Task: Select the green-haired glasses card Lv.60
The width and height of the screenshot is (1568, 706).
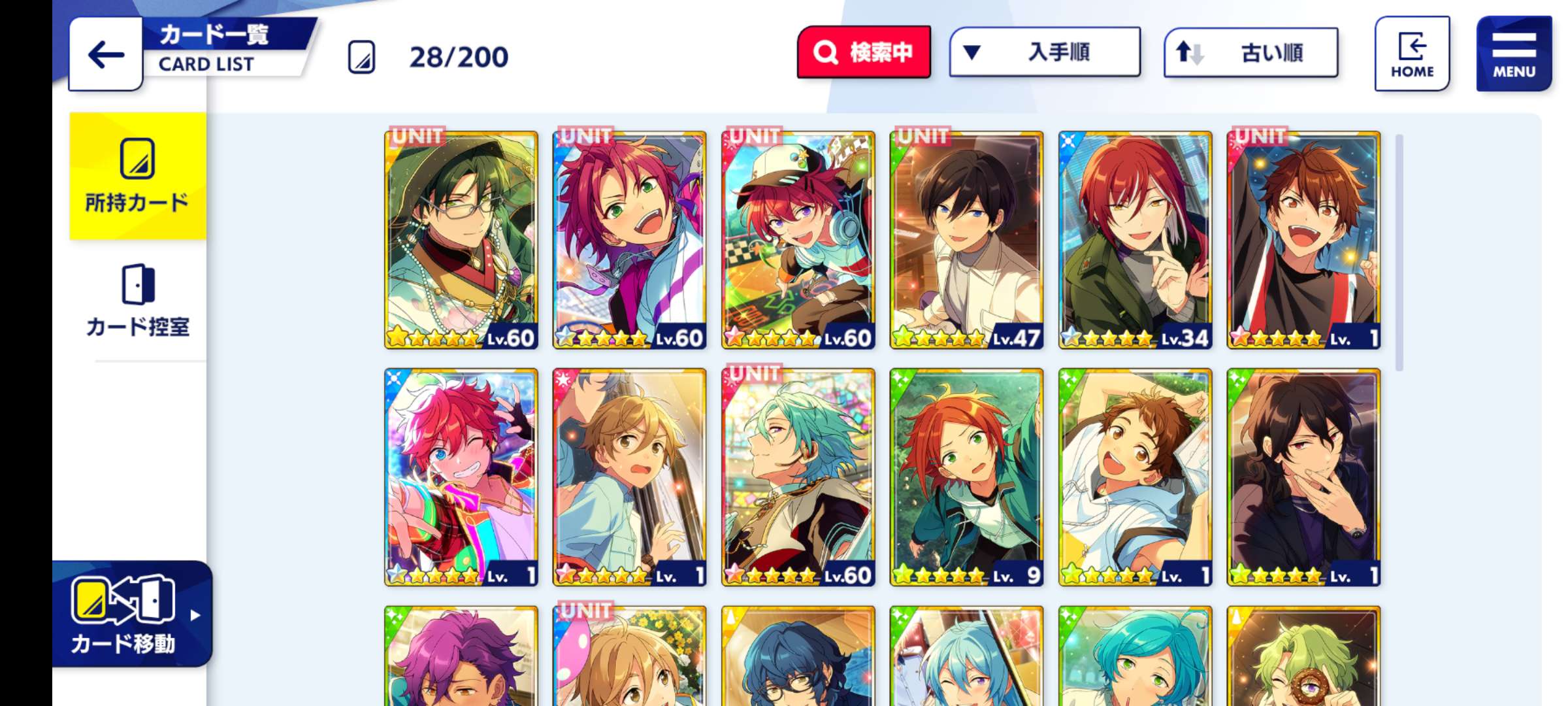Action: 461,240
